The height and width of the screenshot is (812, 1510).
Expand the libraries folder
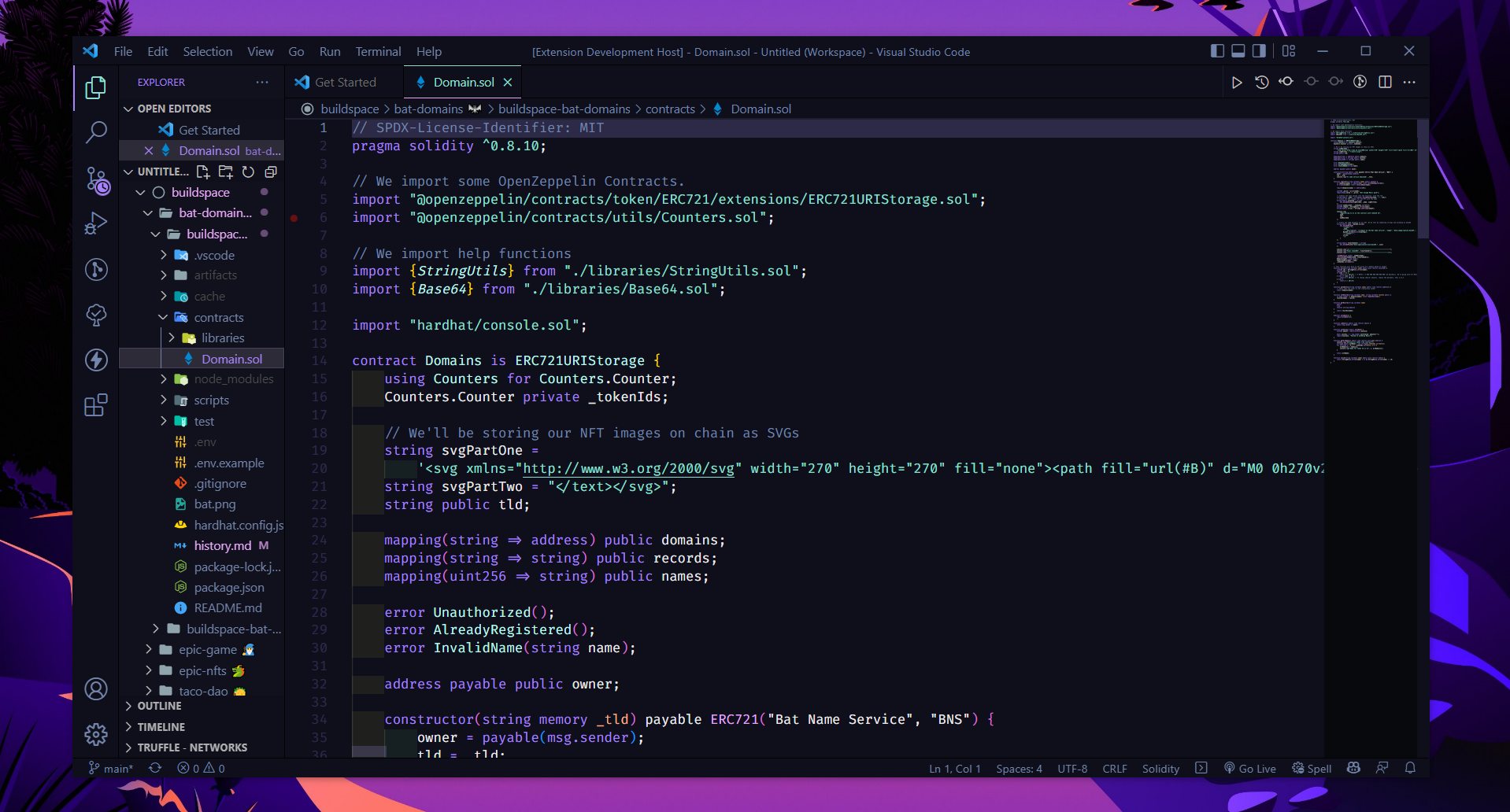point(202,338)
